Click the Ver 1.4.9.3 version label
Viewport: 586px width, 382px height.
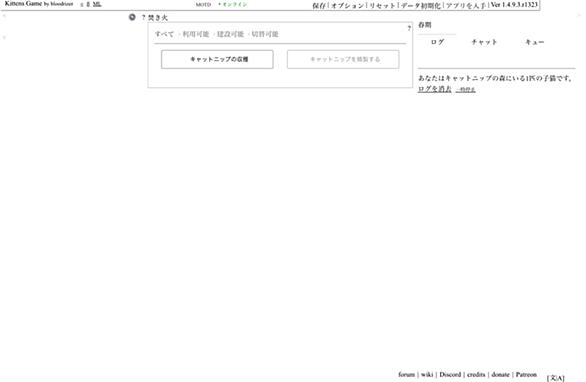click(x=514, y=5)
